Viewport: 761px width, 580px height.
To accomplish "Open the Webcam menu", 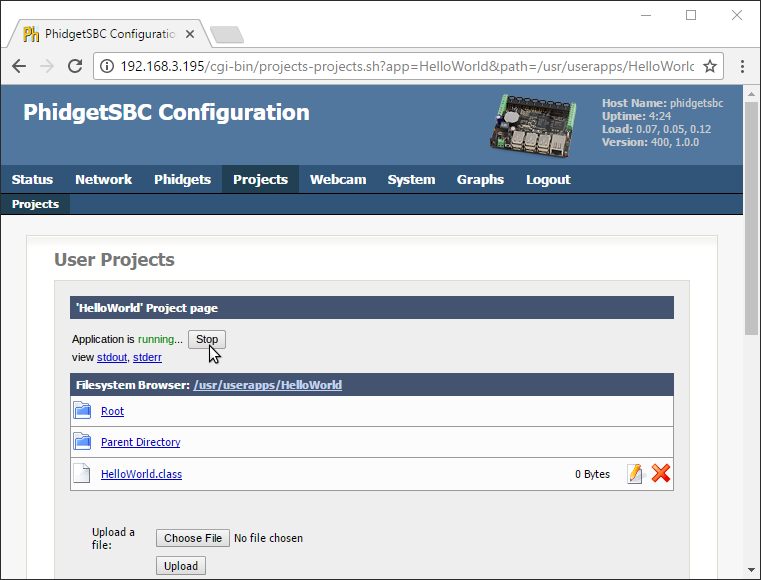I will pos(338,180).
